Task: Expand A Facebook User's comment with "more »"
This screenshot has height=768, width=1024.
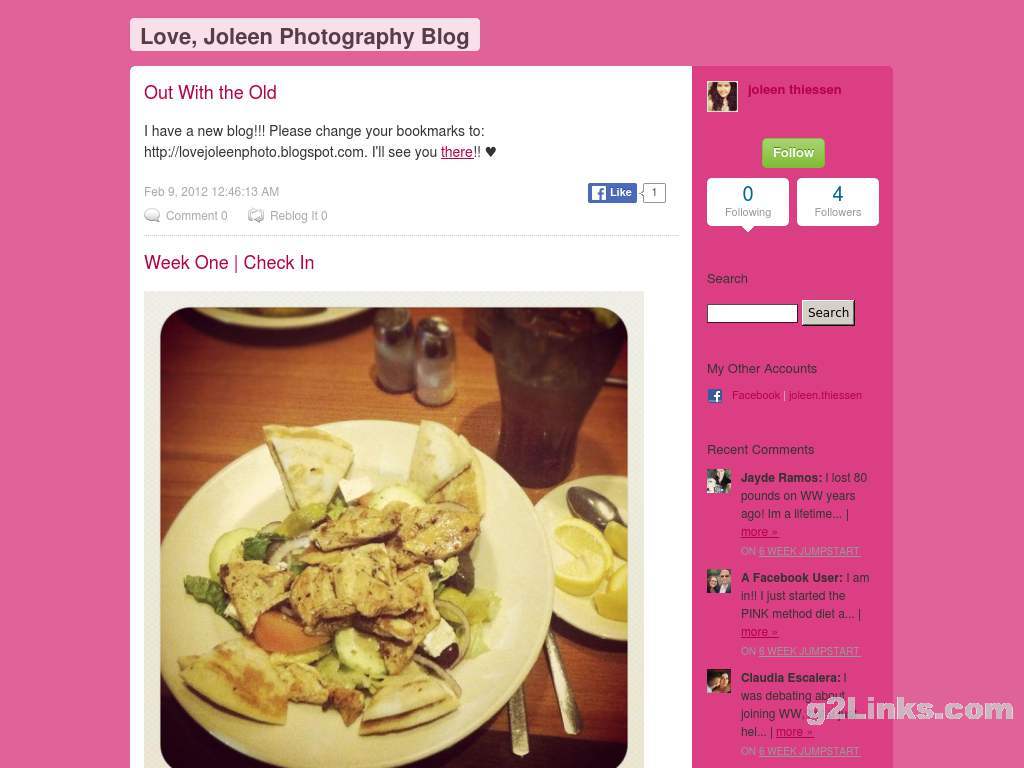Action: 759,632
